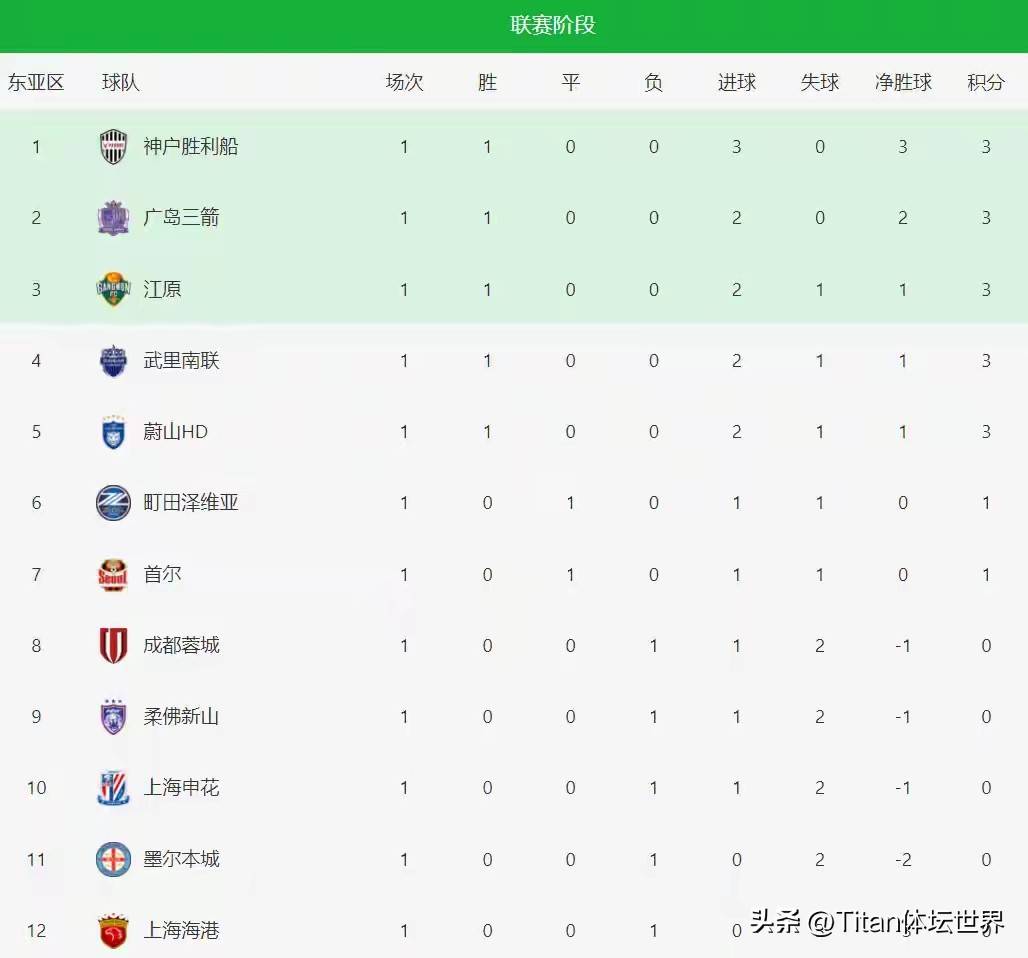Click the Melbourne City round crest

click(x=113, y=859)
